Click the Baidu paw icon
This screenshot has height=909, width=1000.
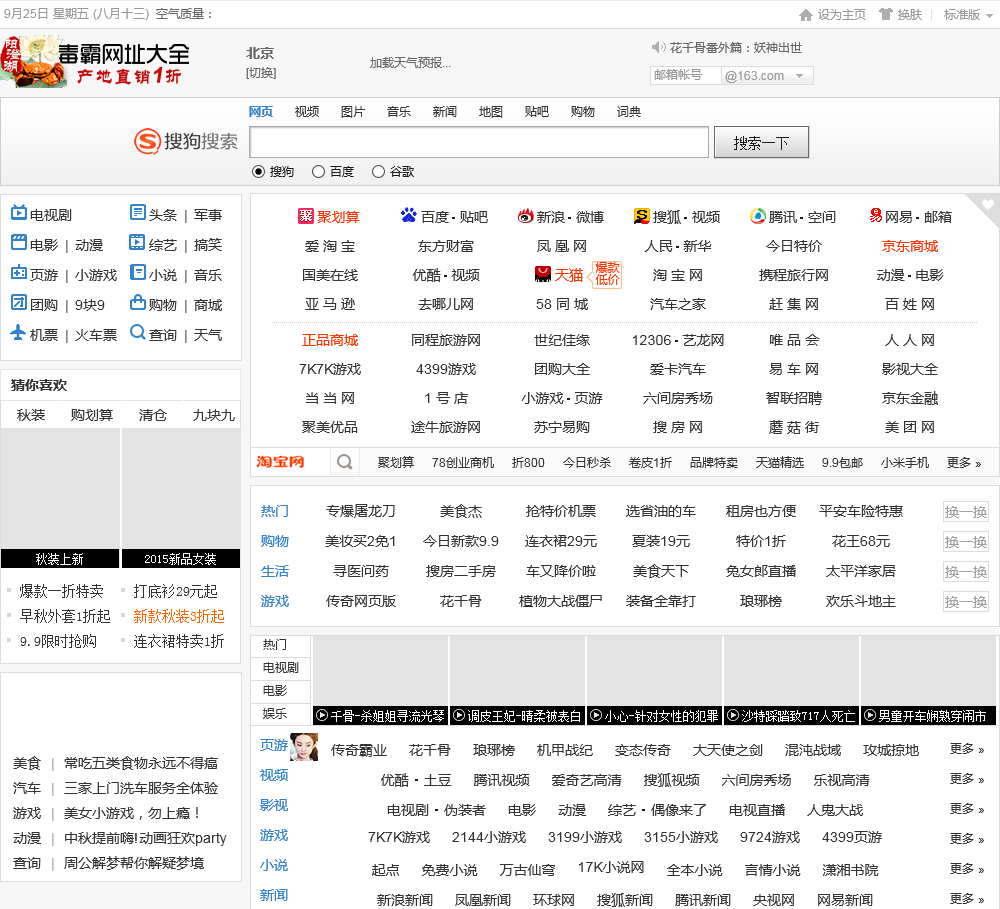[408, 216]
